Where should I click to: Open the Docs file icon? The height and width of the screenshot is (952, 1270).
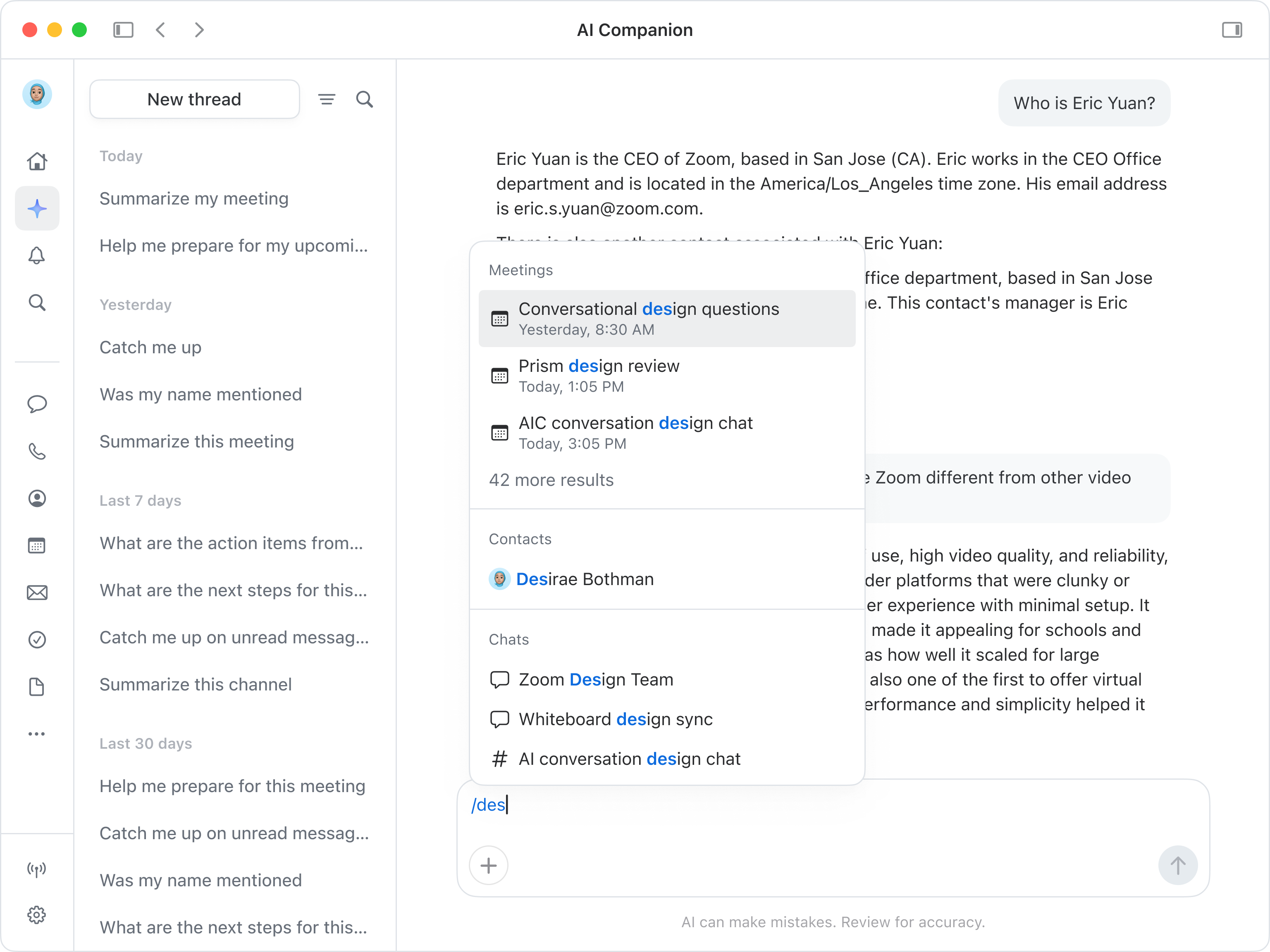click(x=37, y=686)
